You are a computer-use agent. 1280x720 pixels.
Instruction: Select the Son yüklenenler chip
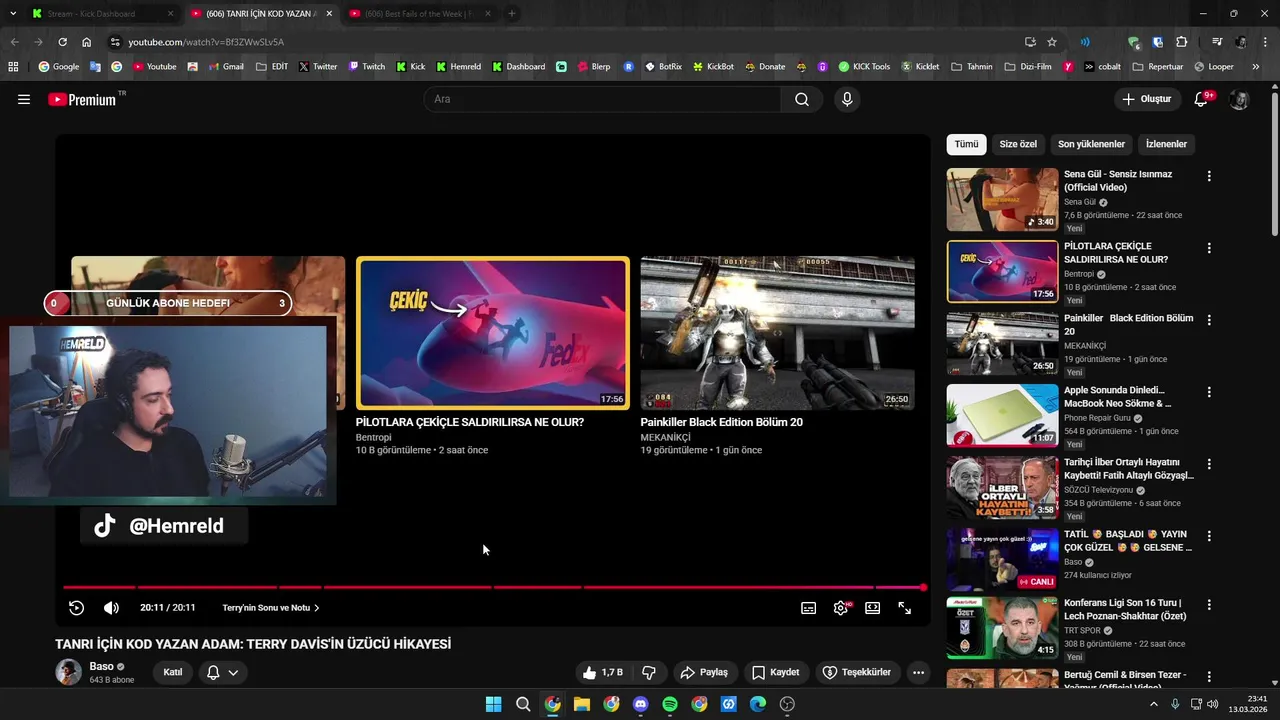coord(1091,144)
